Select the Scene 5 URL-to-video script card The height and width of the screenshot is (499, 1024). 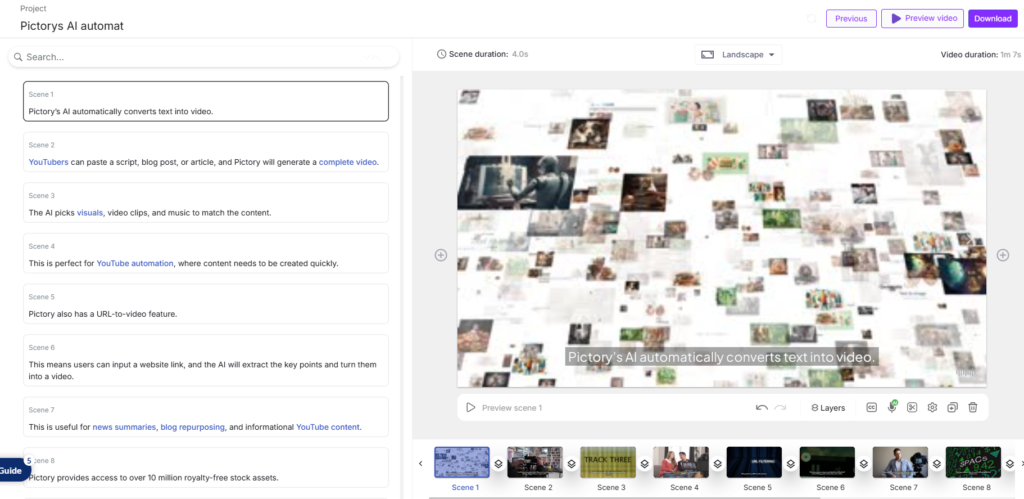tap(206, 304)
